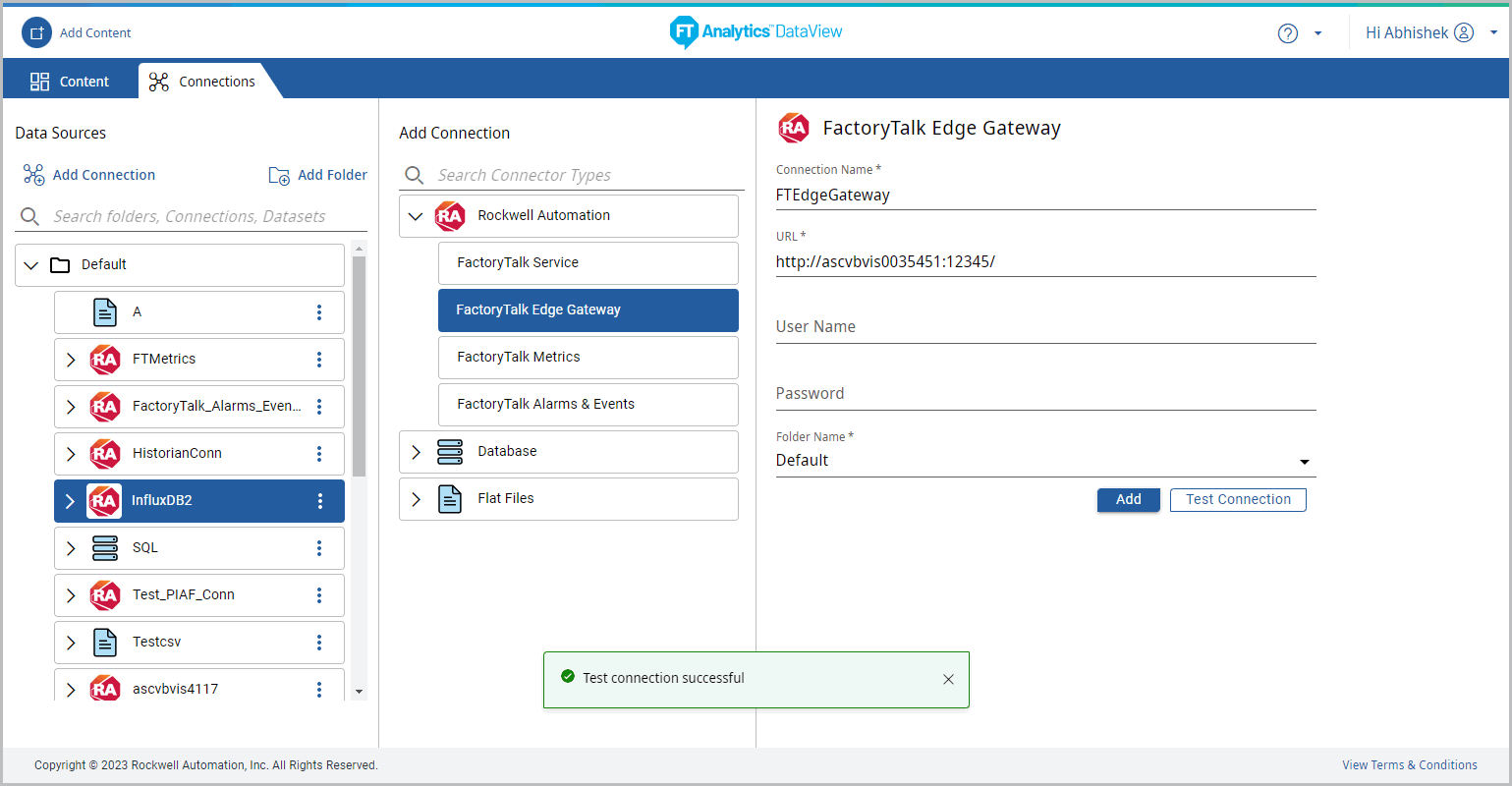This screenshot has height=786, width=1512.
Task: Expand the SQL connection
Action: pyautogui.click(x=71, y=548)
